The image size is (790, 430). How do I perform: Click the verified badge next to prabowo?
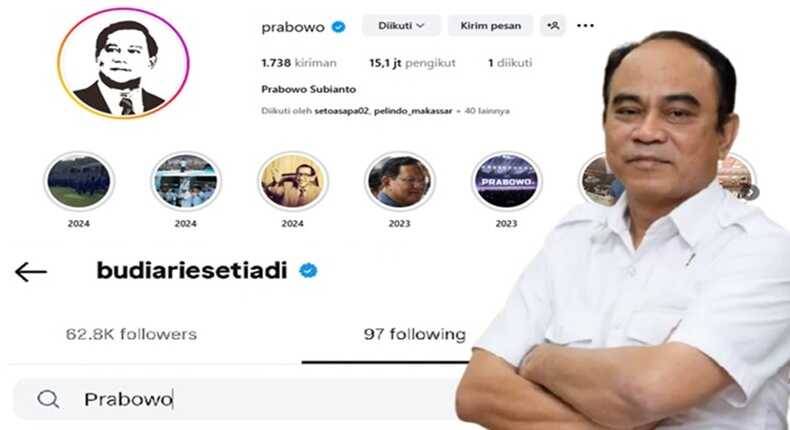point(339,27)
